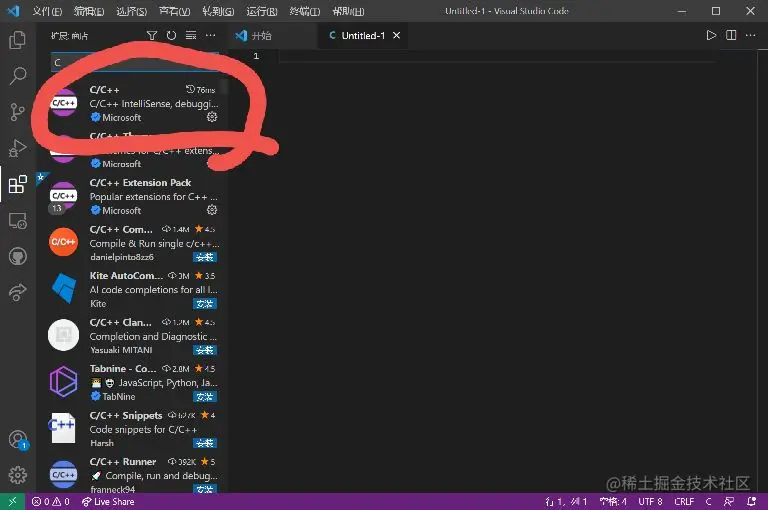Switch to the Untitled-1 tab
Screen dimensions: 768x510
coord(363,35)
